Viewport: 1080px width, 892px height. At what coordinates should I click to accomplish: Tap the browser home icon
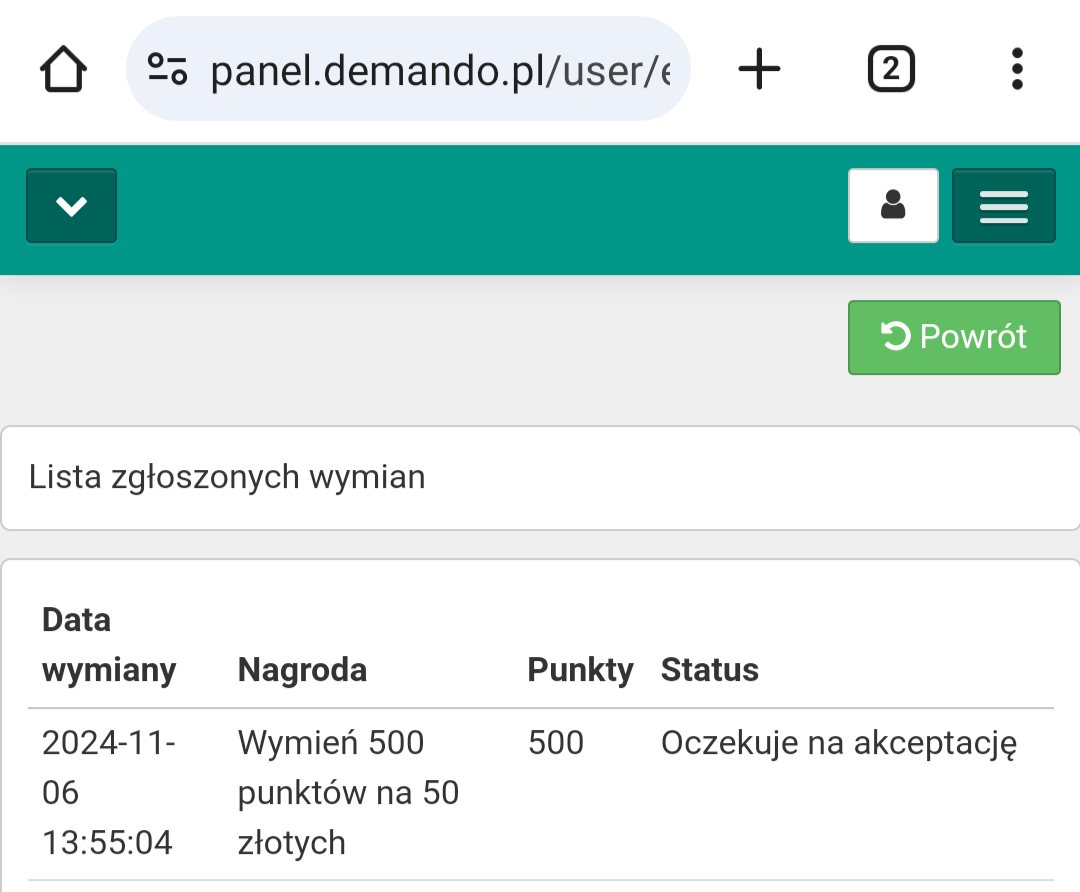pos(63,70)
